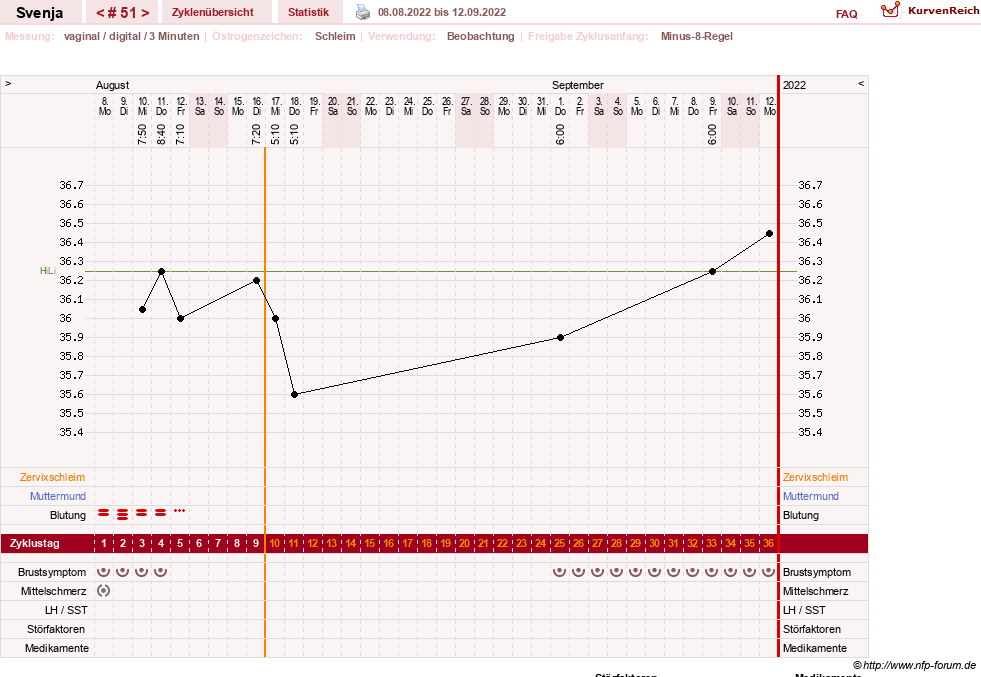Click breast symptom icon on cycle day 26

pos(579,571)
